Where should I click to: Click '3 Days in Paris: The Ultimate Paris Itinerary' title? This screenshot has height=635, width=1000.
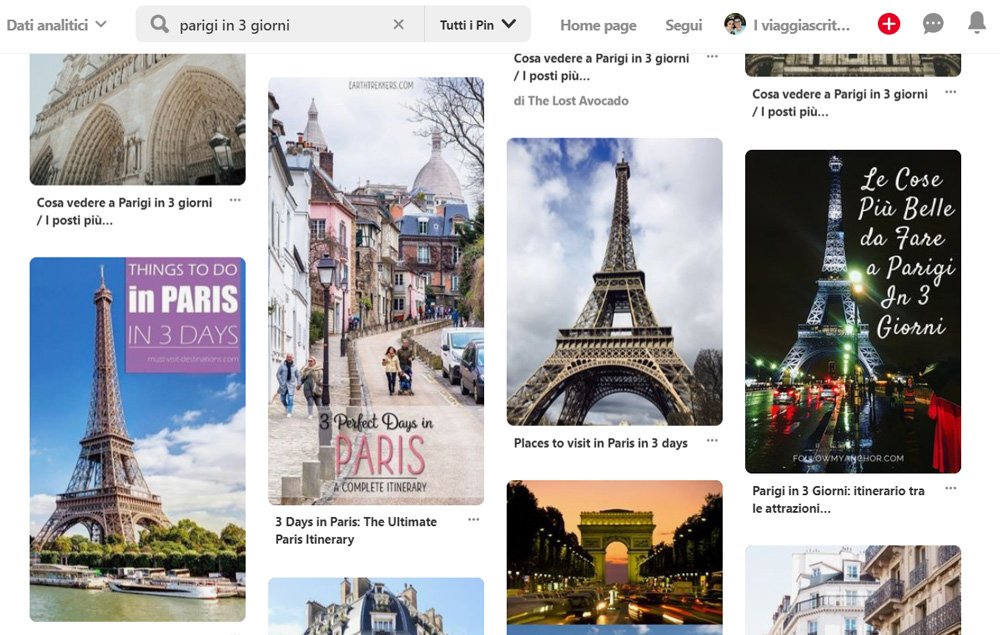click(356, 530)
